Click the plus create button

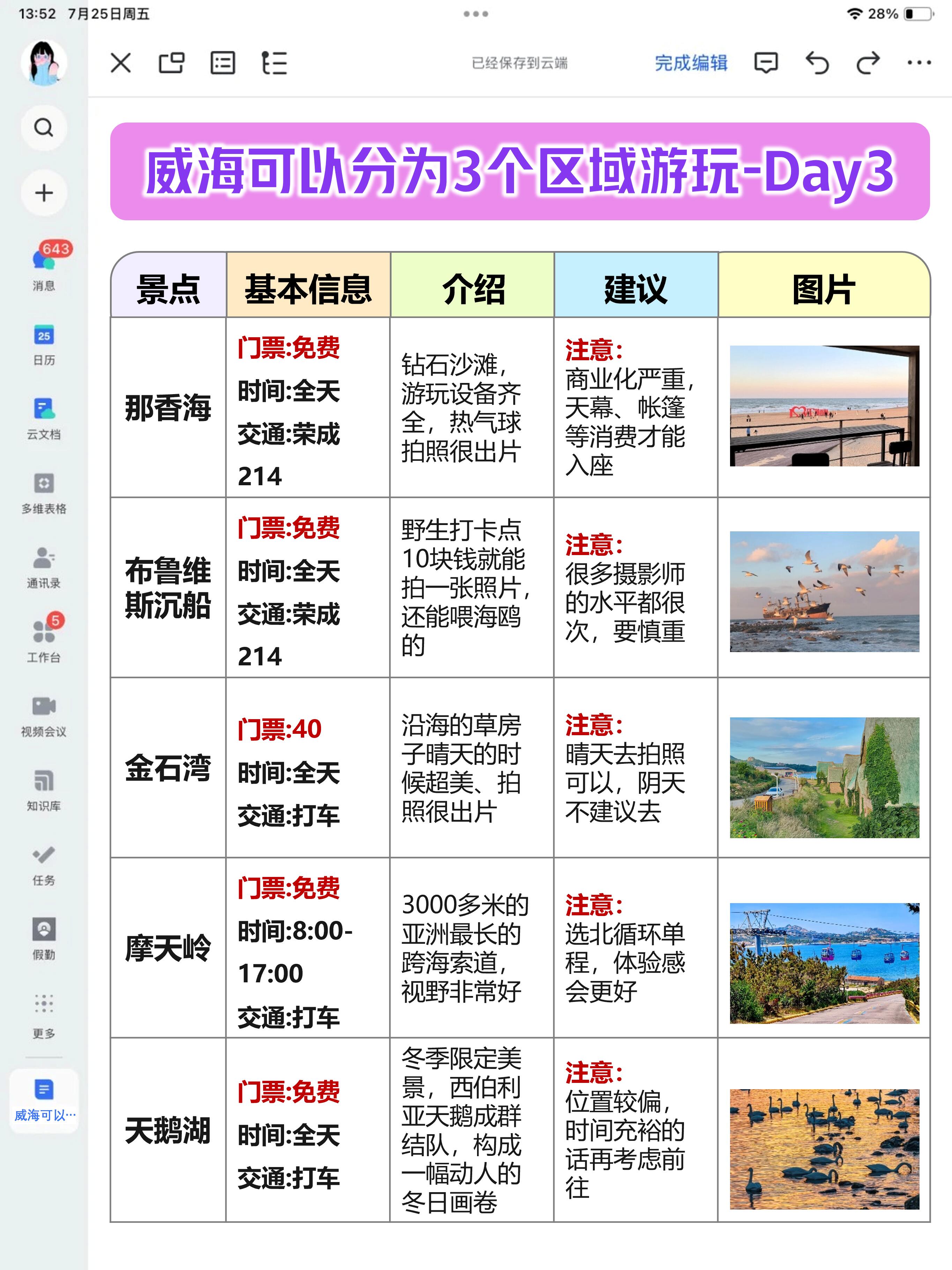coord(44,193)
